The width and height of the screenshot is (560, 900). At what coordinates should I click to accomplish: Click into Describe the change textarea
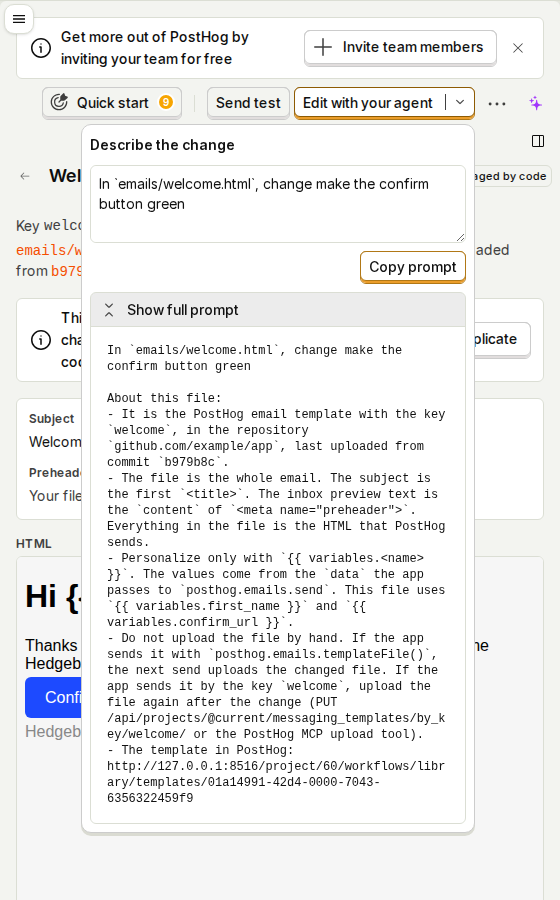278,204
